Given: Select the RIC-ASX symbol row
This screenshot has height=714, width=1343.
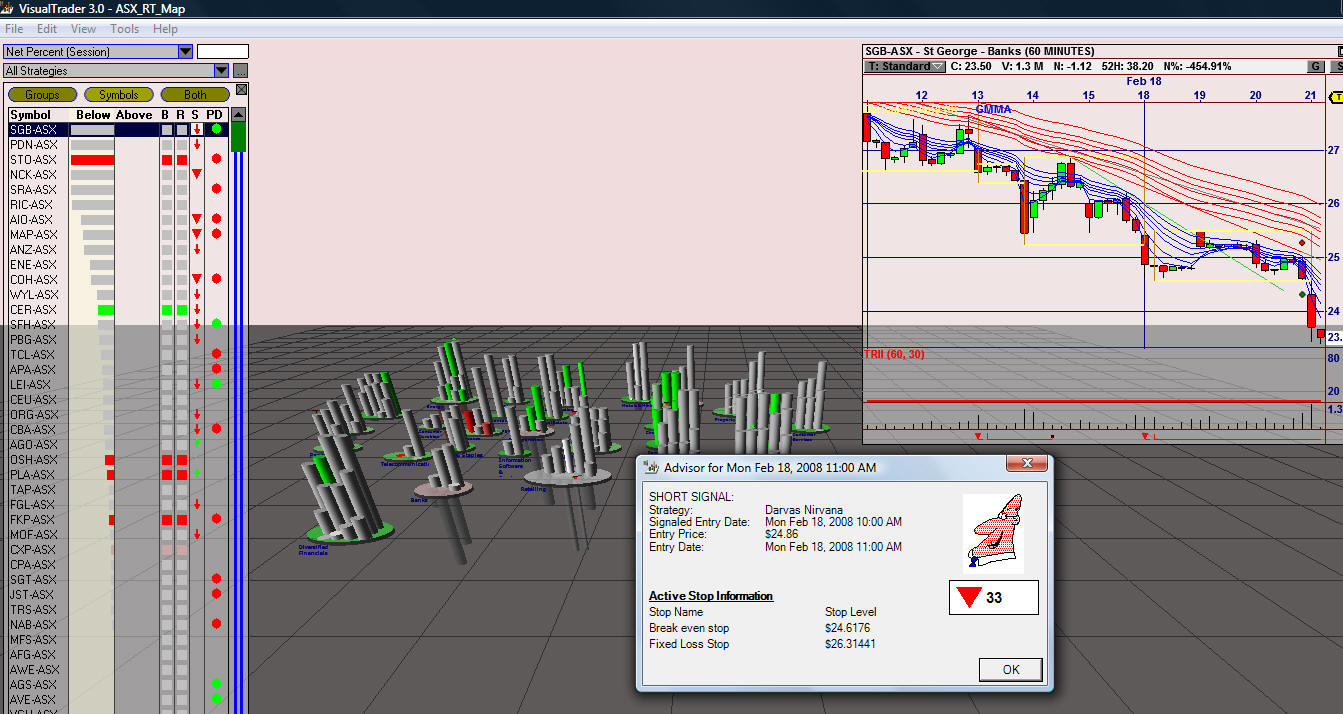Looking at the screenshot, I should [x=118, y=205].
